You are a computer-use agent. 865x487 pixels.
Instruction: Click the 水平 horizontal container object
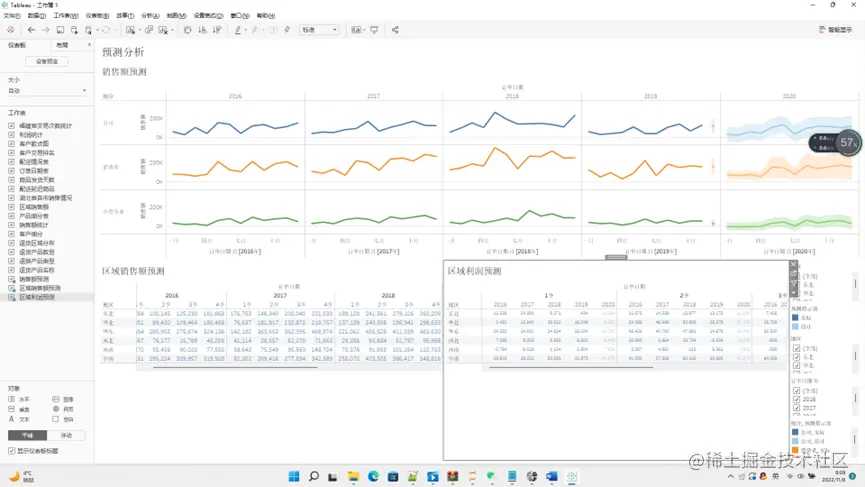click(19, 399)
